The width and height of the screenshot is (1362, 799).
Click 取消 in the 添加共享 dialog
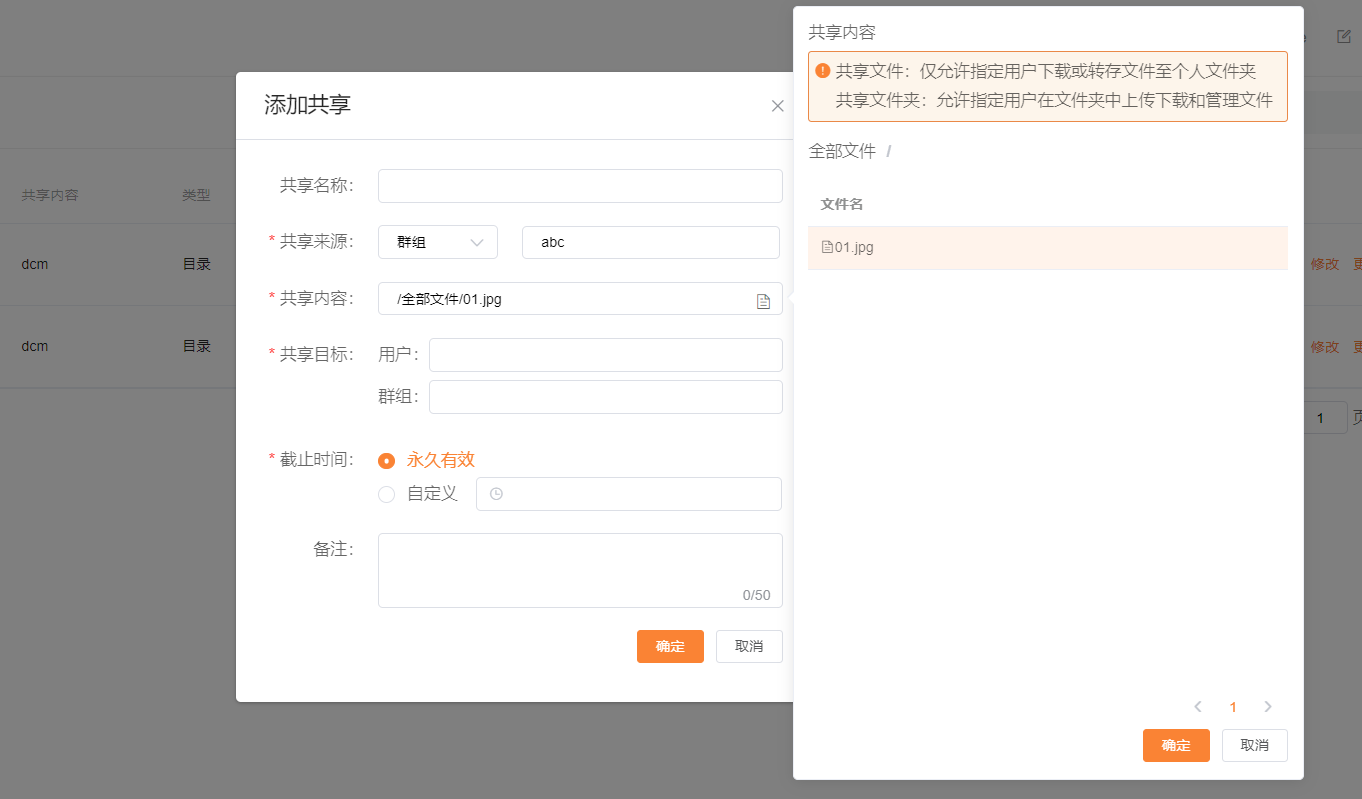coord(749,646)
